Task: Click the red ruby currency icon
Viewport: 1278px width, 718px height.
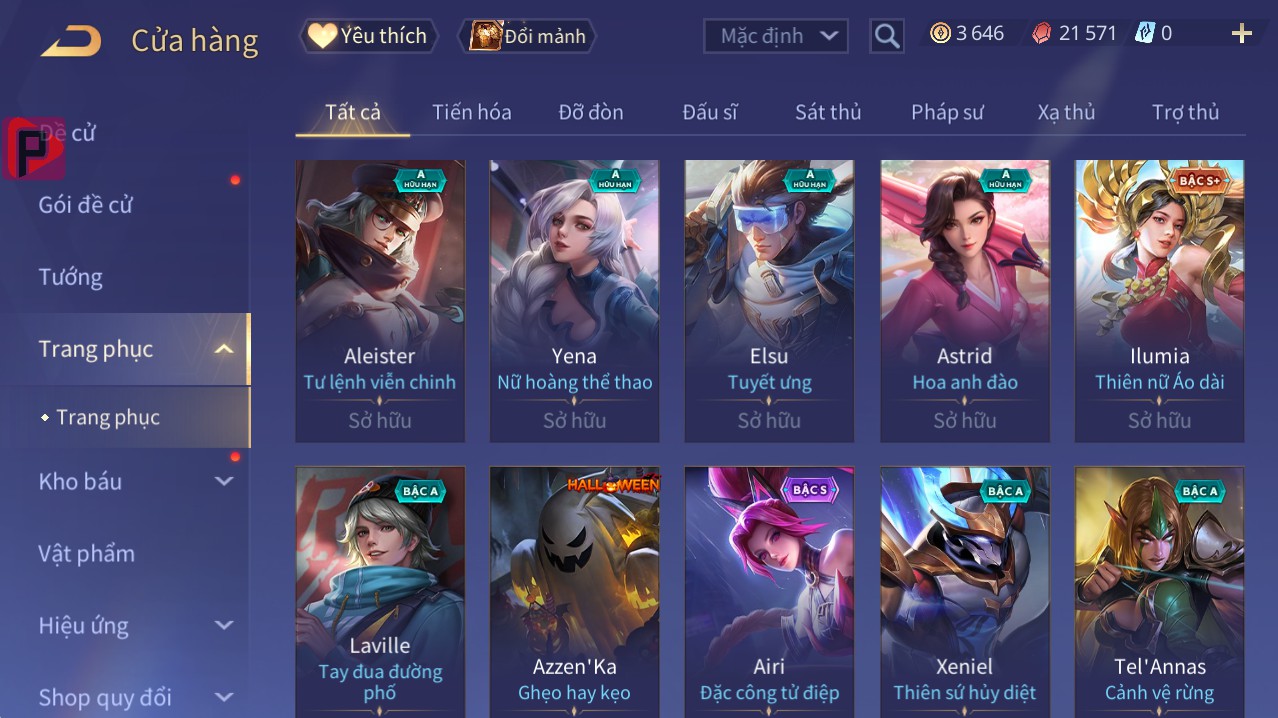Action: tap(1042, 33)
